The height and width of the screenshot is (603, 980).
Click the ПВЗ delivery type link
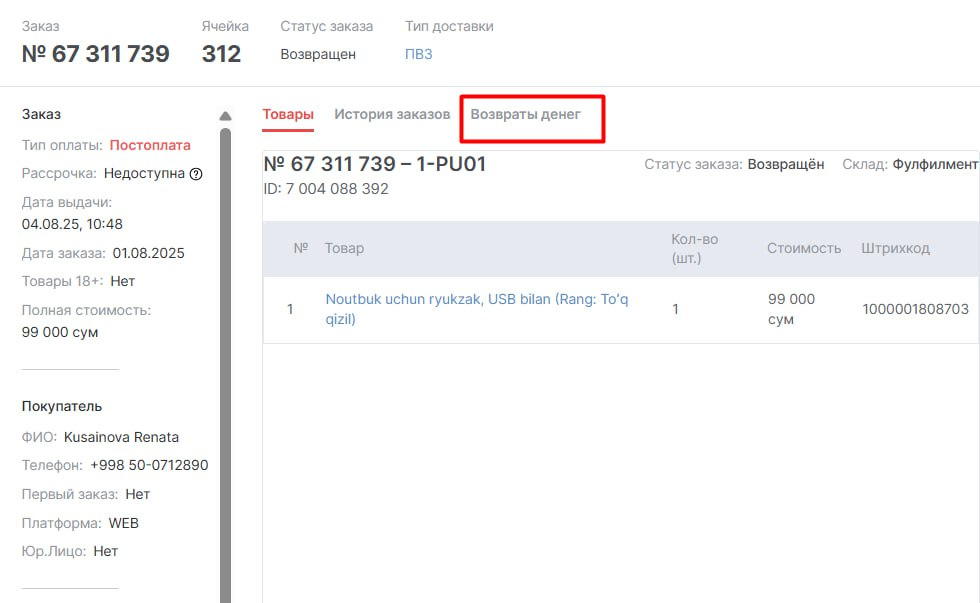pyautogui.click(x=419, y=54)
